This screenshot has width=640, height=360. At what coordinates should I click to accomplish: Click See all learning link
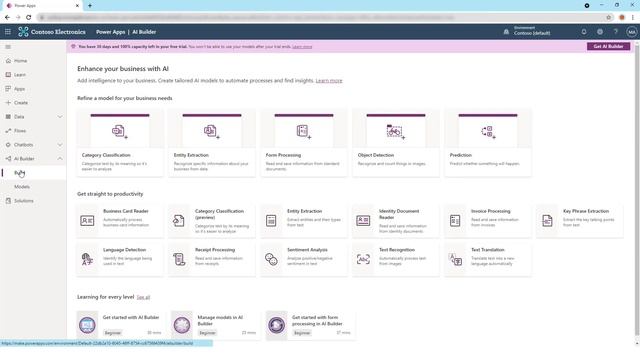(x=143, y=297)
